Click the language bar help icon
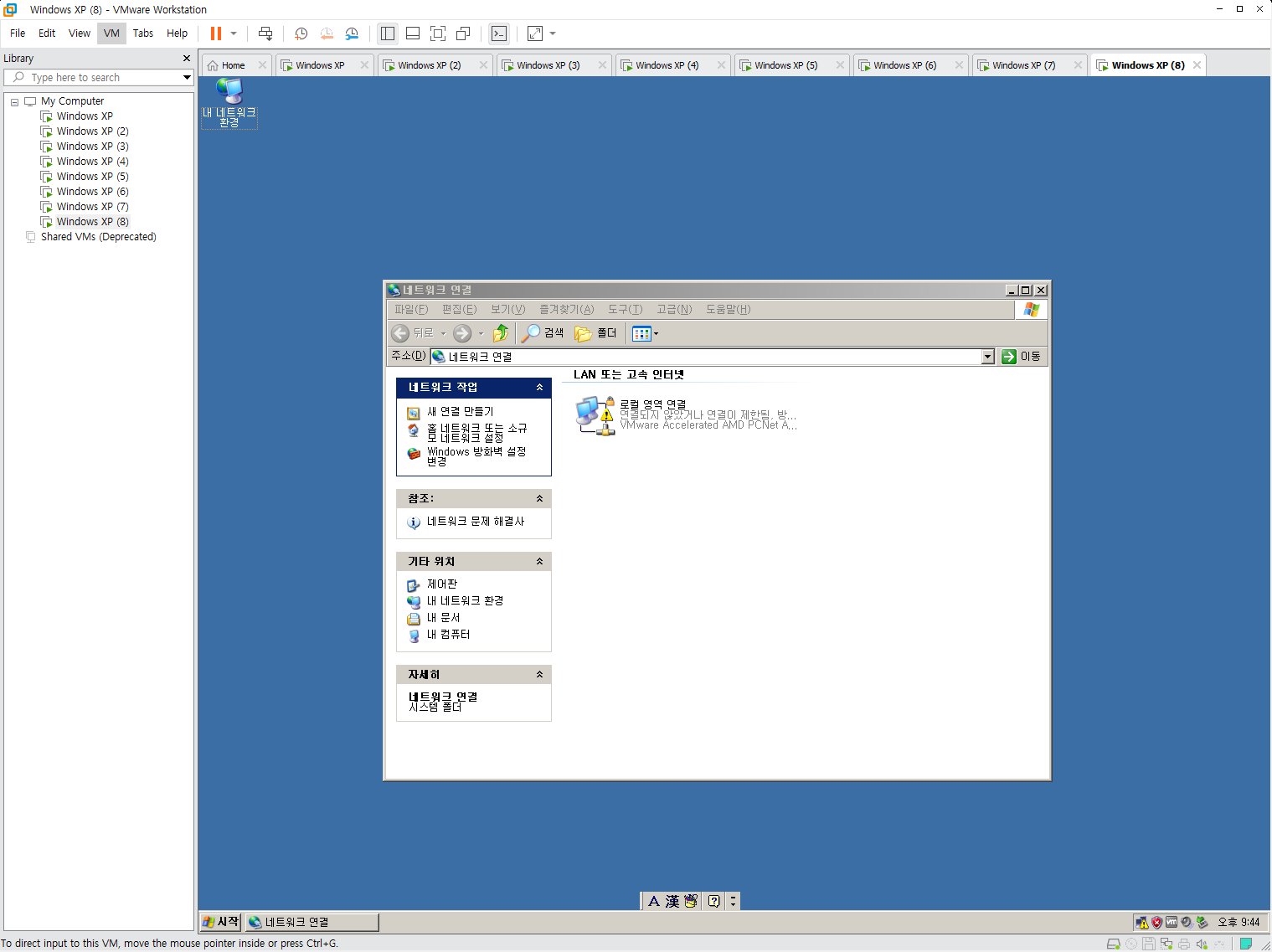This screenshot has height=952, width=1272. pyautogui.click(x=713, y=902)
